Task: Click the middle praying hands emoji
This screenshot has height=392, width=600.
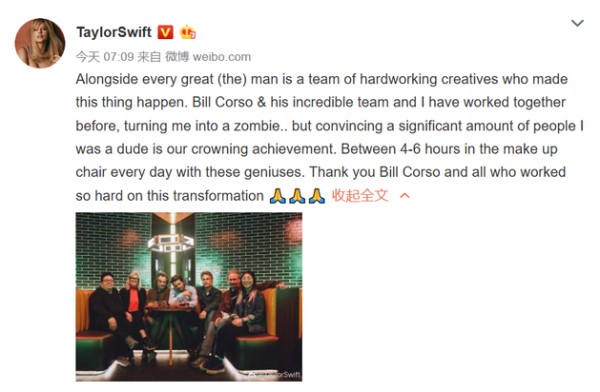Action: (x=297, y=196)
